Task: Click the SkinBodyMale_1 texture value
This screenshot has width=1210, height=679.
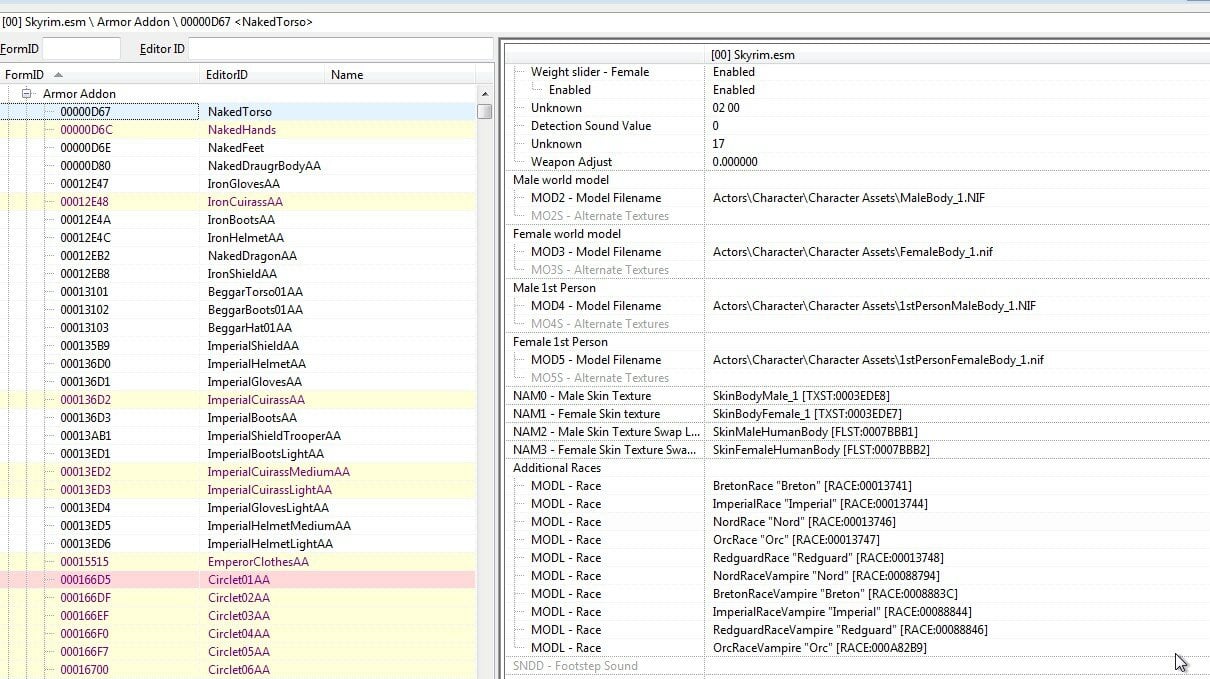Action: (x=801, y=396)
